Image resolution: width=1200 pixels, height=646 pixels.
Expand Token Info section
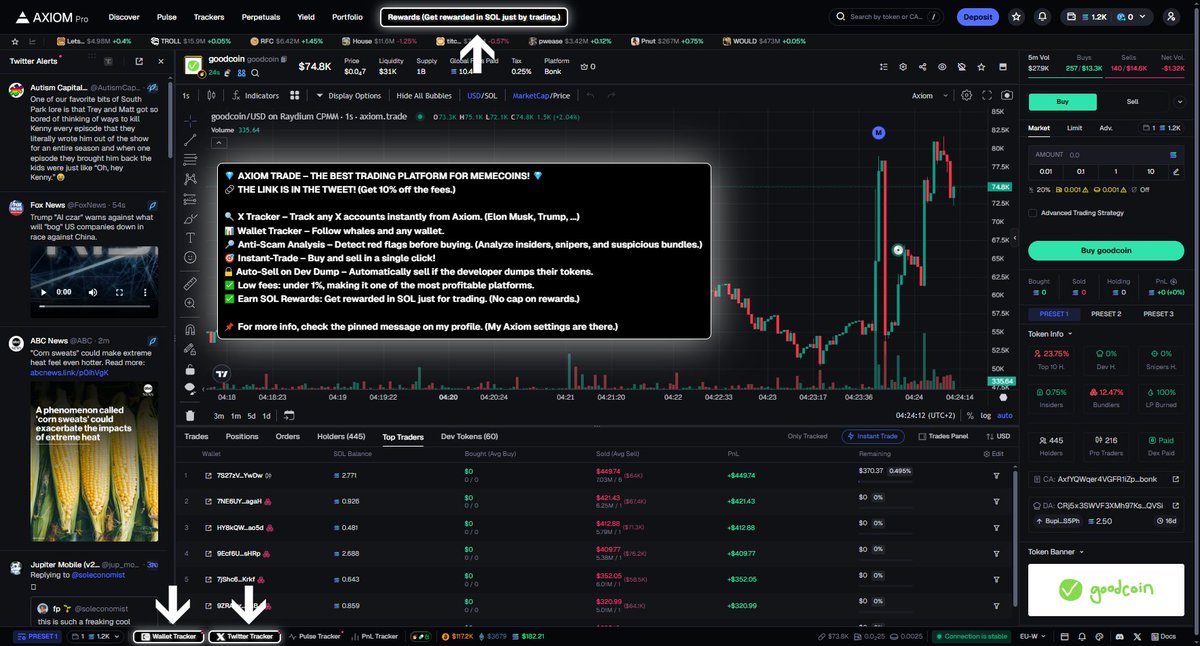(1050, 333)
